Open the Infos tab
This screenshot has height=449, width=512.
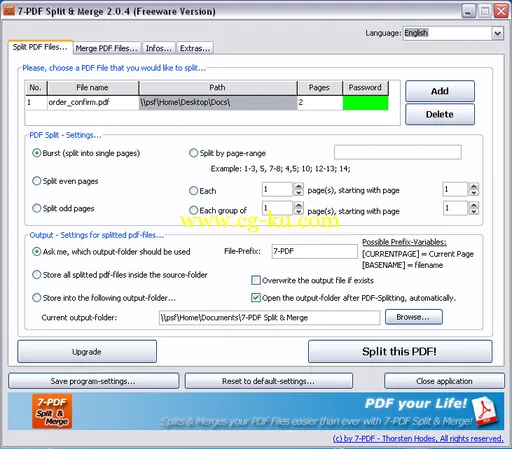159,48
